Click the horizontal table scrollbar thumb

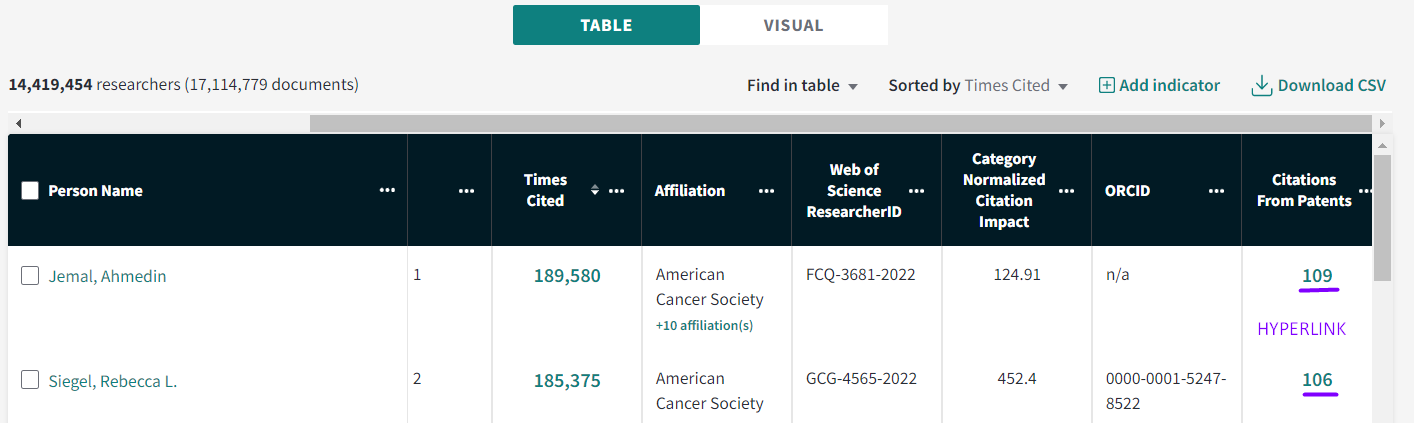pyautogui.click(x=840, y=123)
